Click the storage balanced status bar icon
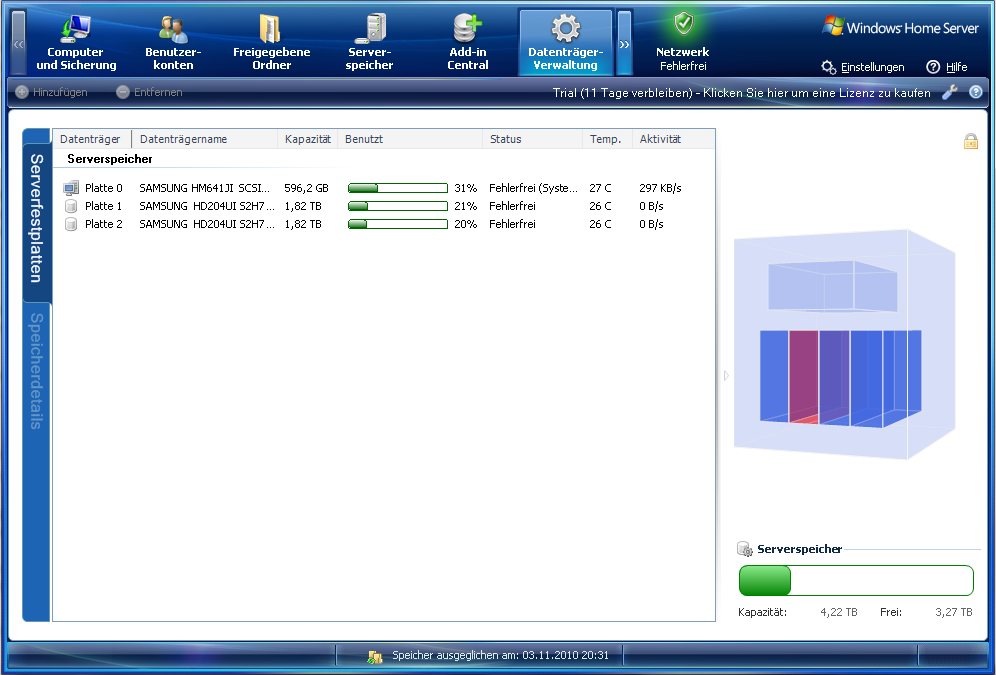Screen dimensions: 996x675 click(x=375, y=656)
